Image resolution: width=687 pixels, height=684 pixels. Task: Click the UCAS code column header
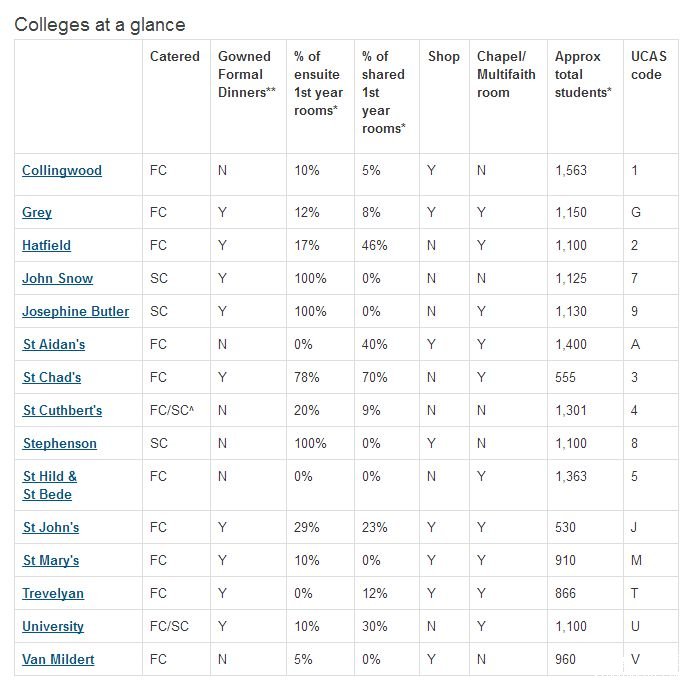coord(648,65)
